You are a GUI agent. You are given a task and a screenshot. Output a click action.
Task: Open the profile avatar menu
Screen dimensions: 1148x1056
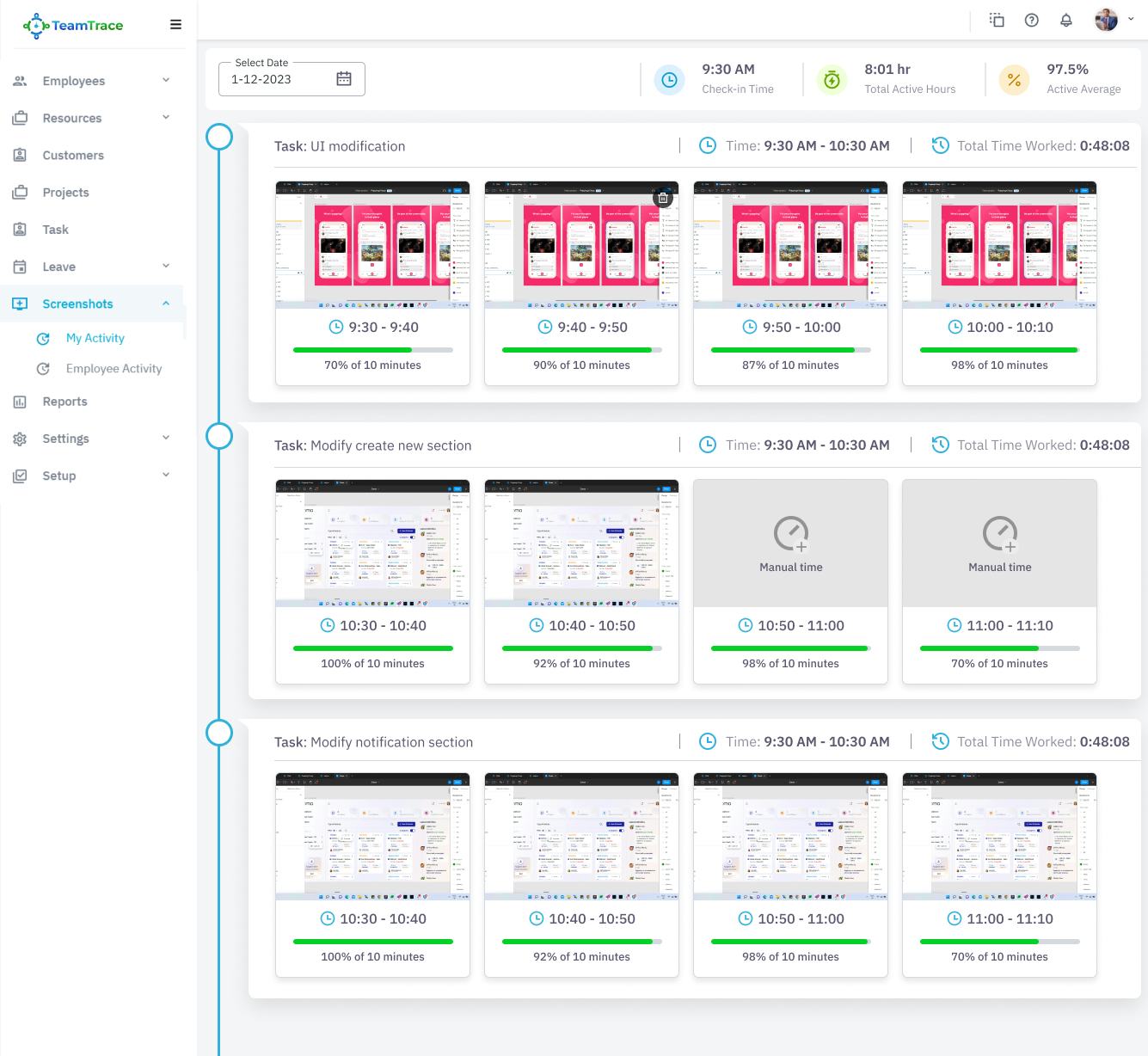tap(1108, 19)
